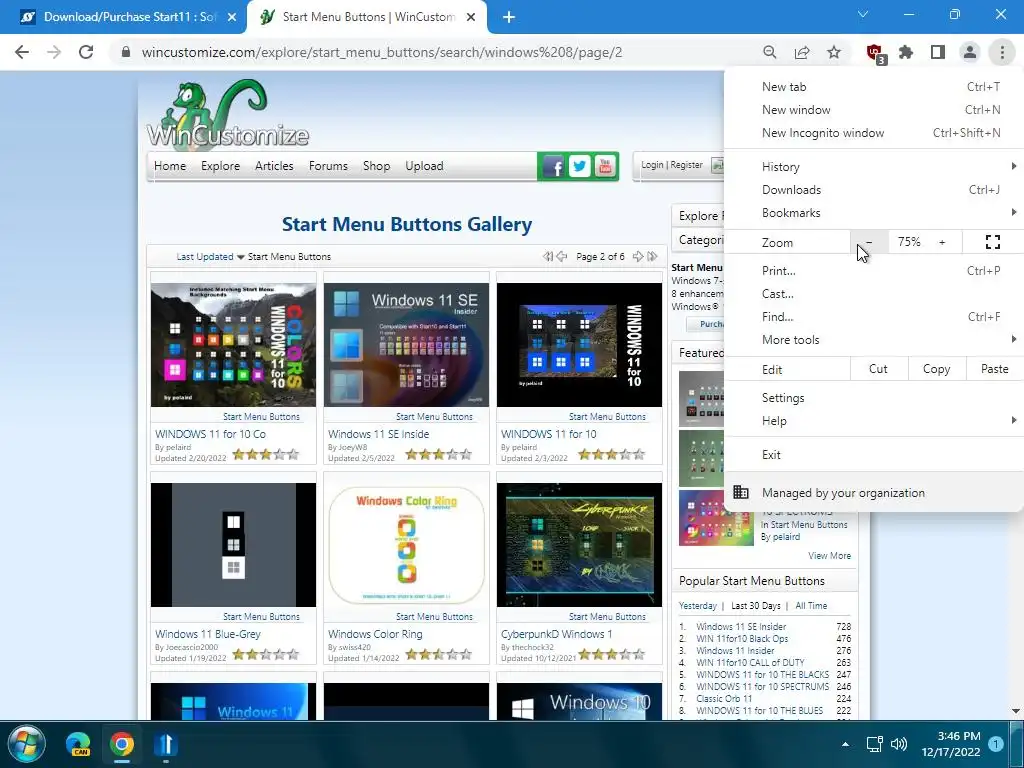The height and width of the screenshot is (768, 1024).
Task: Click Exit in Chrome menu
Action: 875,455
